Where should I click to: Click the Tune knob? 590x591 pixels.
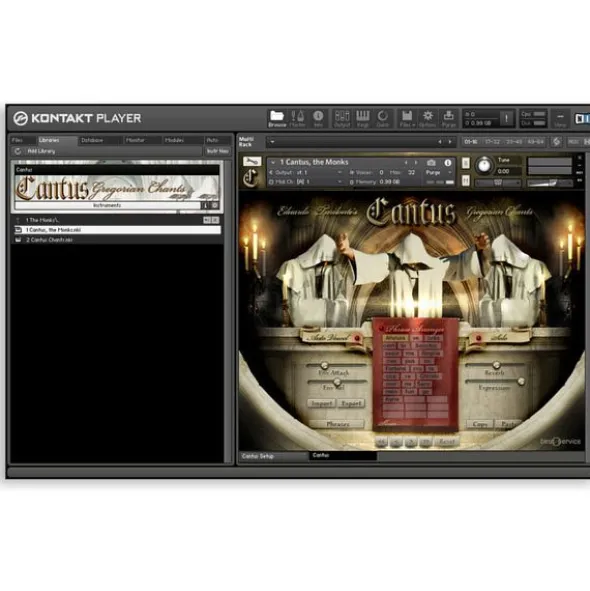[x=484, y=165]
